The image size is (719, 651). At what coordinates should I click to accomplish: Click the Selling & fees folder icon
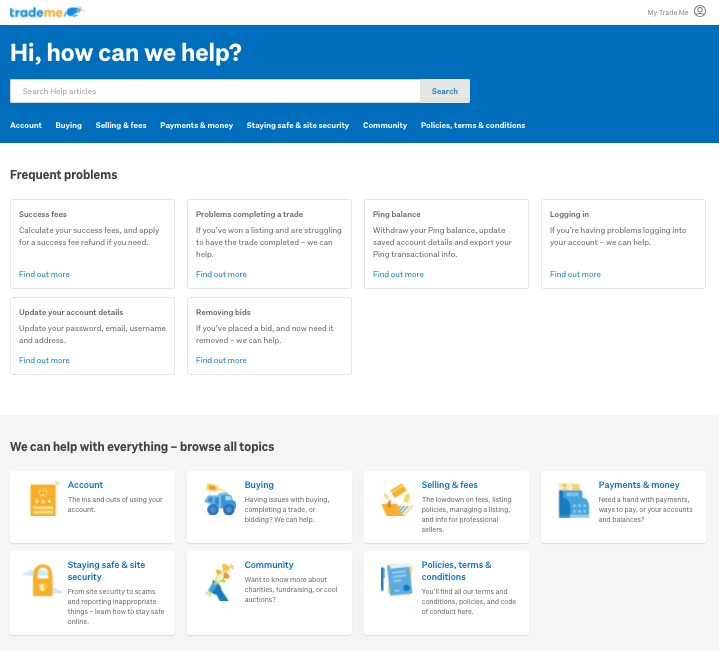click(397, 500)
